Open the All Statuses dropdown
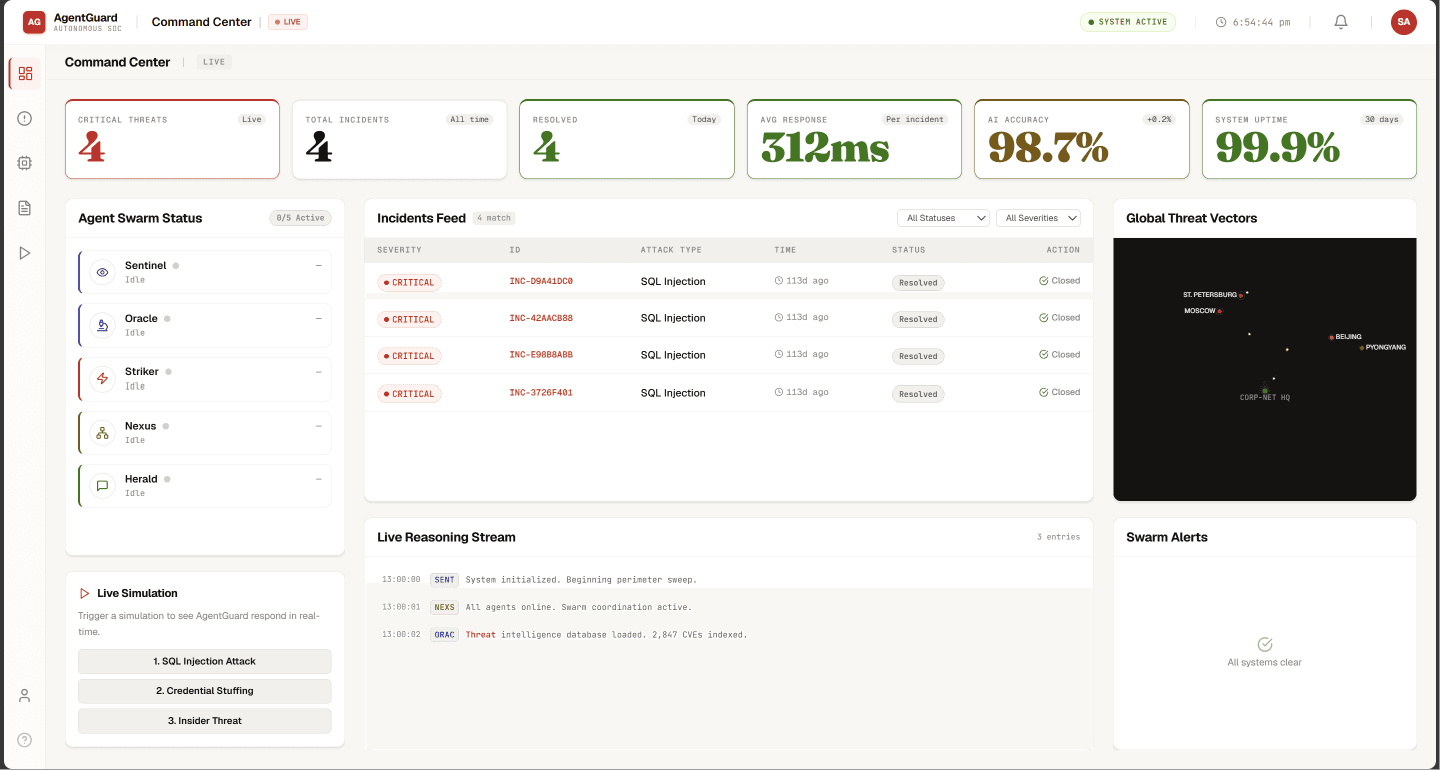Image resolution: width=1440 pixels, height=770 pixels. (x=943, y=218)
